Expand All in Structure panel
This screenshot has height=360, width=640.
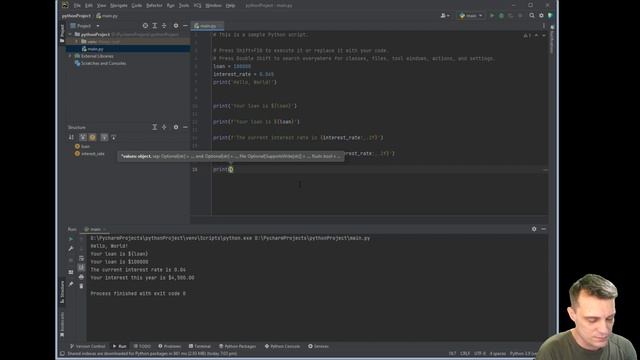pyautogui.click(x=155, y=127)
